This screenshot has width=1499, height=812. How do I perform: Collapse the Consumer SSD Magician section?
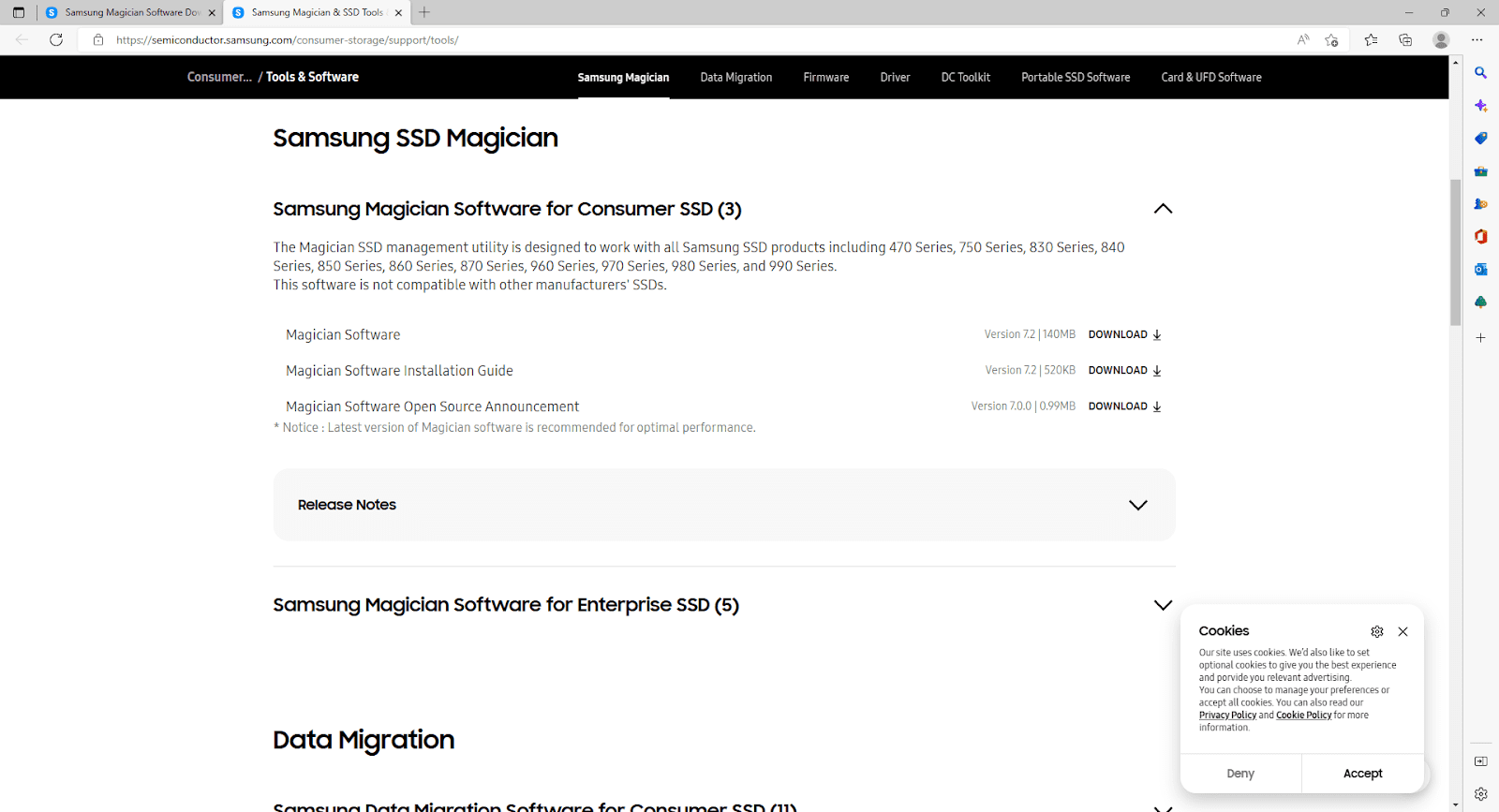pyautogui.click(x=1163, y=209)
